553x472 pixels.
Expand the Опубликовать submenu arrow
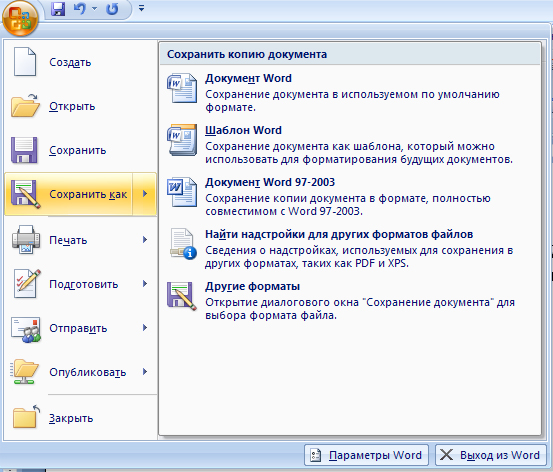tap(145, 372)
